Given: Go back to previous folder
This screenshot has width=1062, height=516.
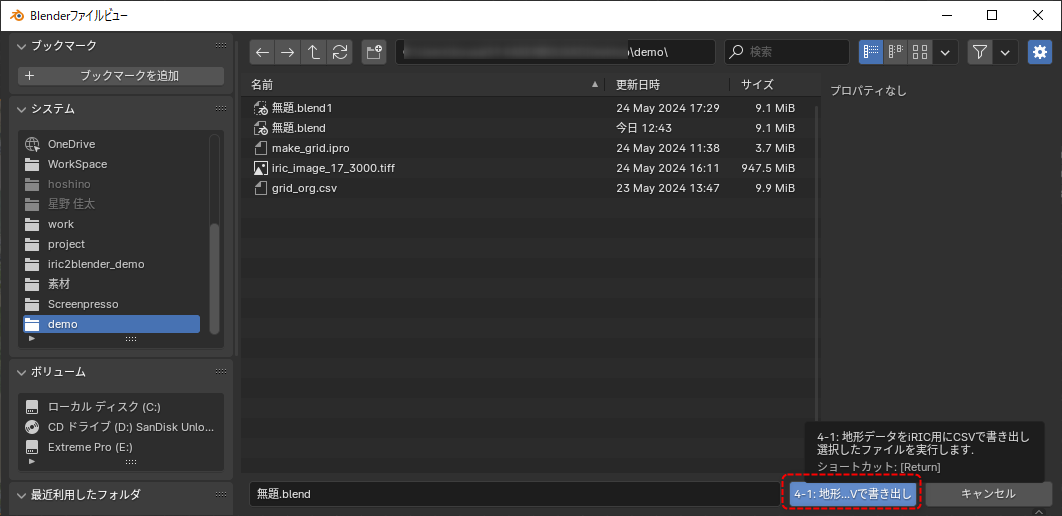Looking at the screenshot, I should 262,52.
